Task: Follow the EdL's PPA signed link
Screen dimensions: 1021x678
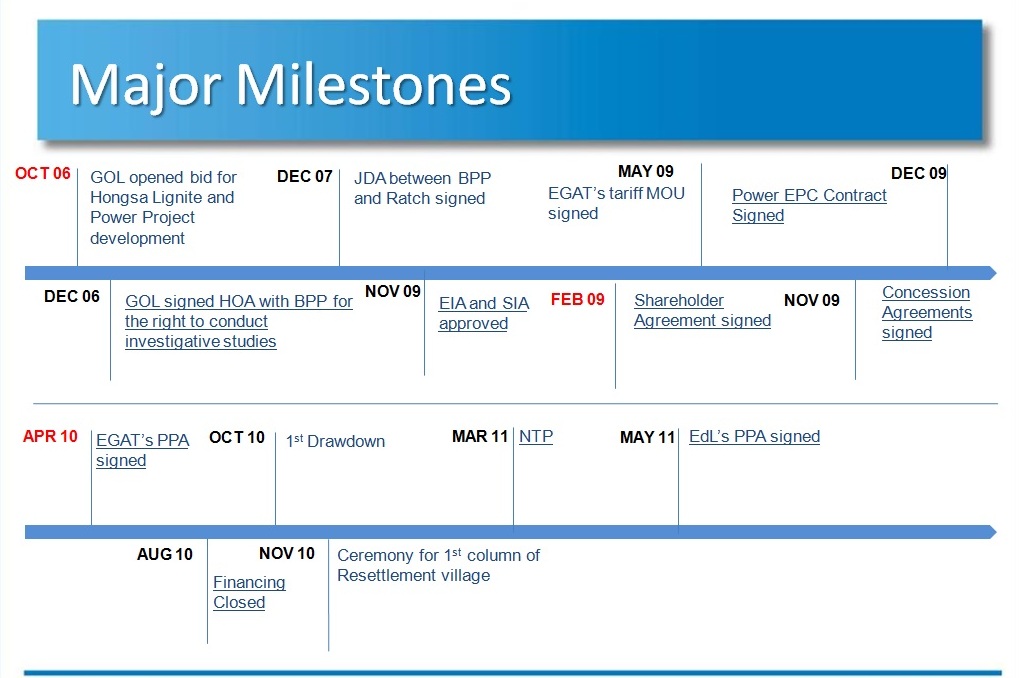Action: (754, 436)
